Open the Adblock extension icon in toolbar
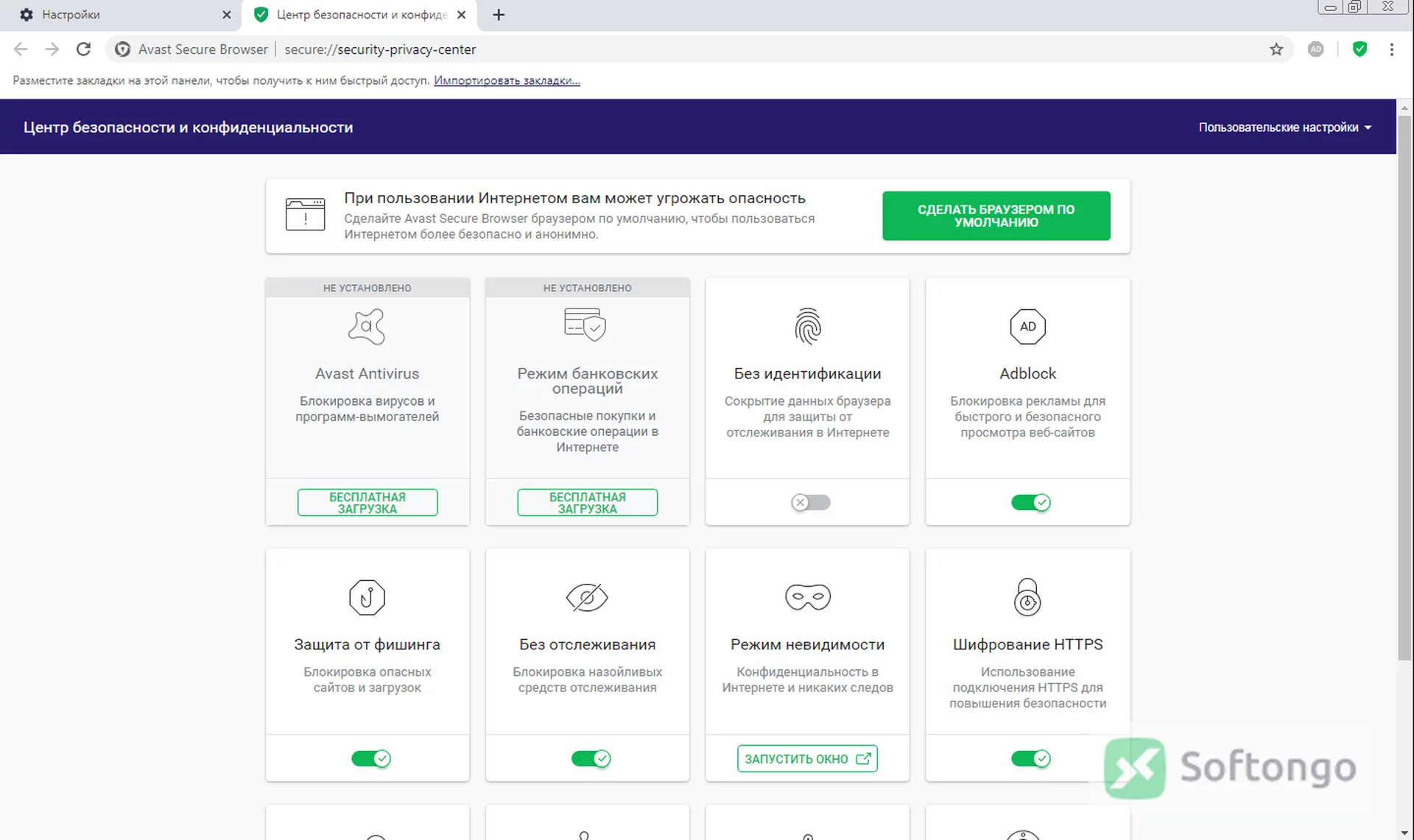Screen dimensions: 1414x840 [1316, 49]
